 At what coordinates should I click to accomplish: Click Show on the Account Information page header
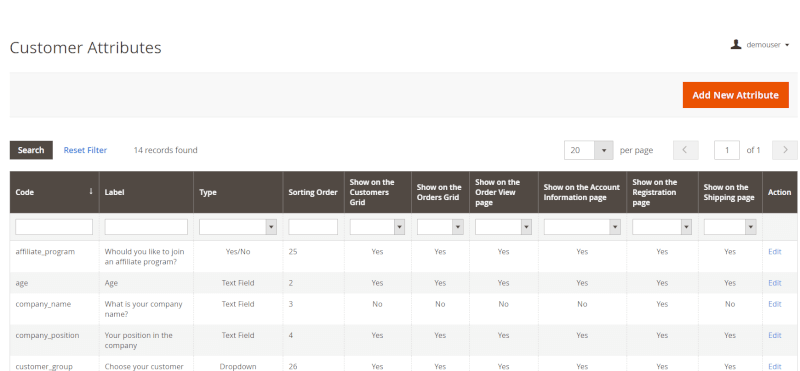click(x=582, y=192)
